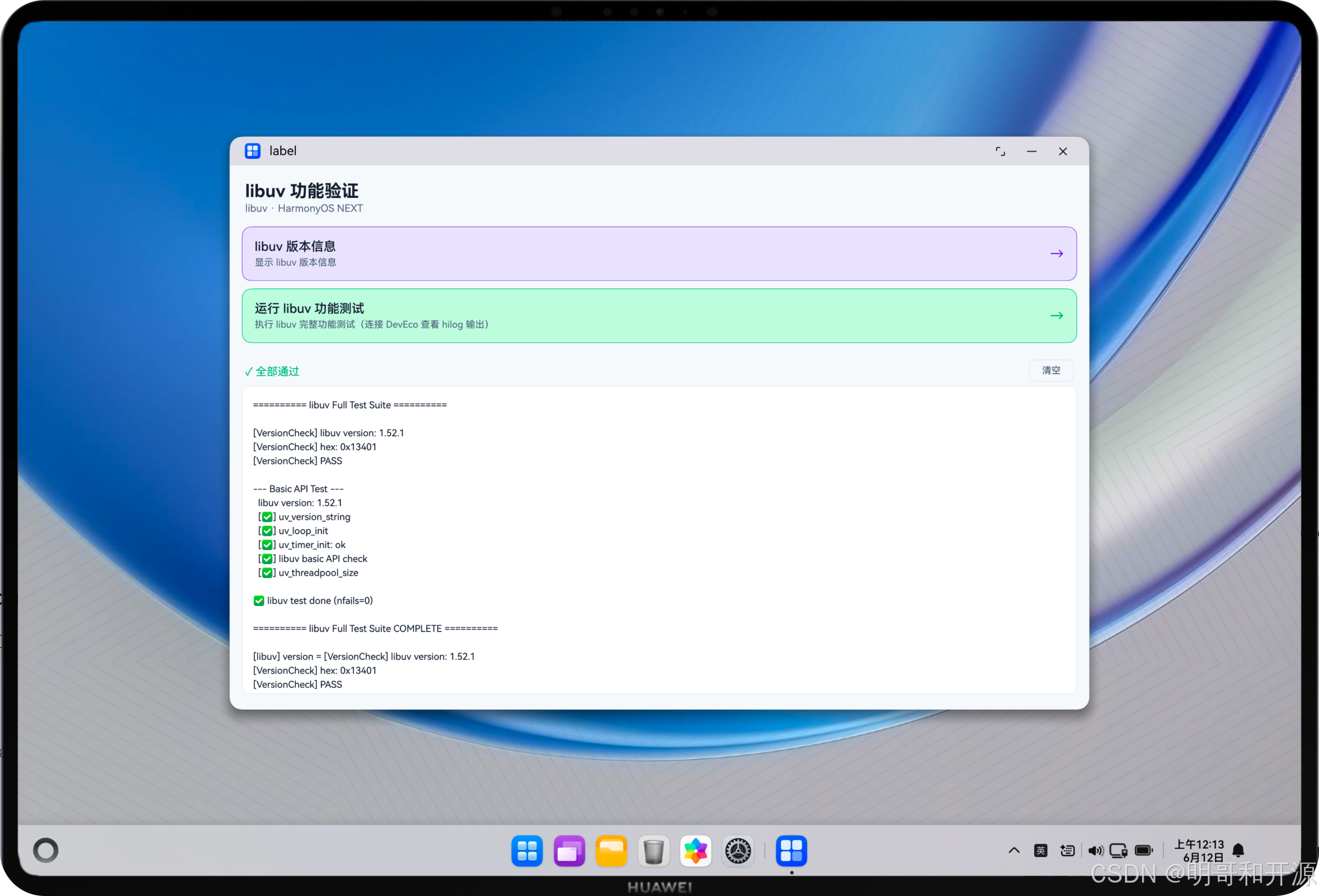Click the '--- Basic API Test ---' line
Screen dimensions: 1319x896
point(298,489)
